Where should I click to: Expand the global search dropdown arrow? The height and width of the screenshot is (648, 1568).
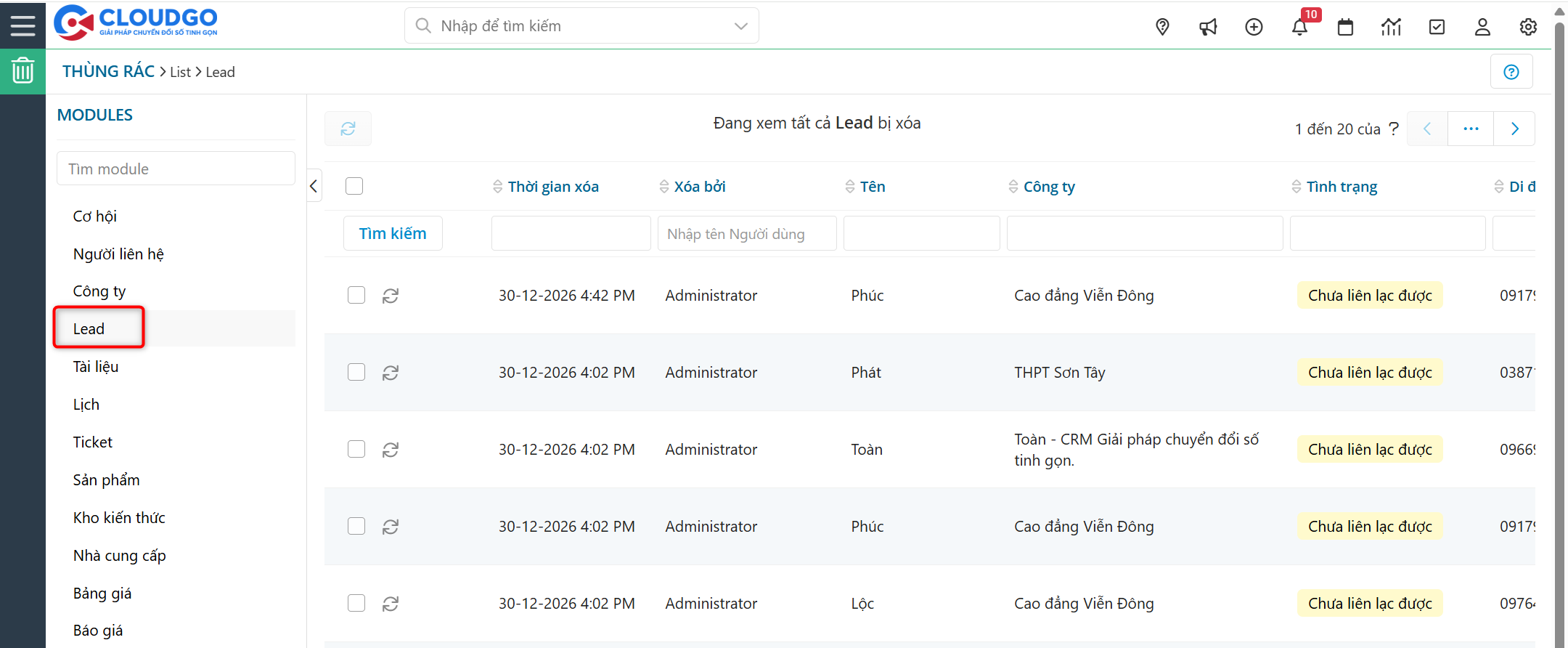tap(740, 26)
